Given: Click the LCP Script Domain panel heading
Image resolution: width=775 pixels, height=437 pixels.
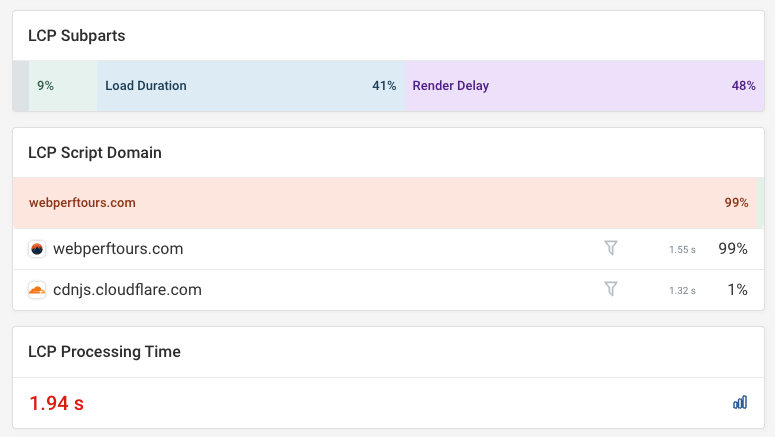Looking at the screenshot, I should (95, 153).
